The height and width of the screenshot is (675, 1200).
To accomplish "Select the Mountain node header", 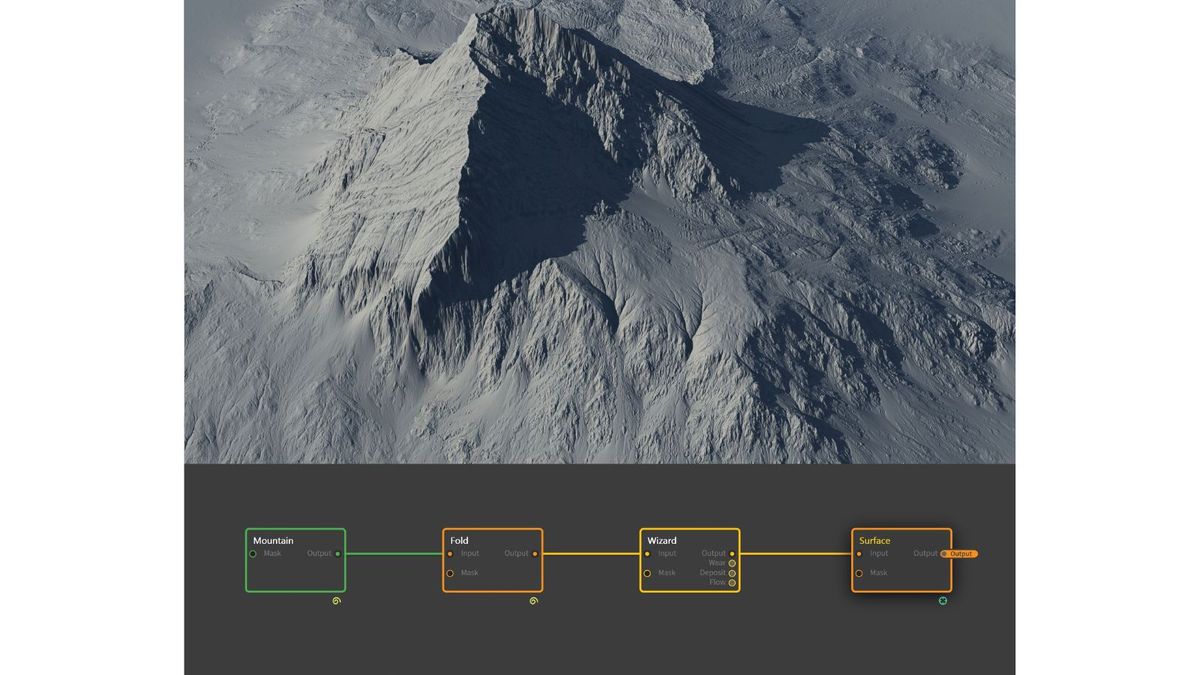I will (x=274, y=539).
